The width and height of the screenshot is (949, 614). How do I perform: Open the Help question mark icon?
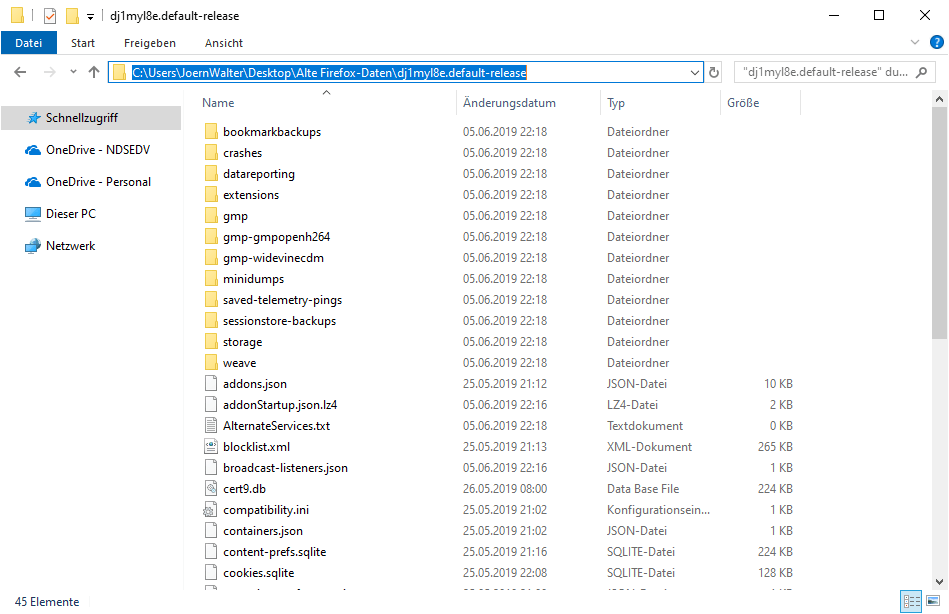pyautogui.click(x=935, y=42)
